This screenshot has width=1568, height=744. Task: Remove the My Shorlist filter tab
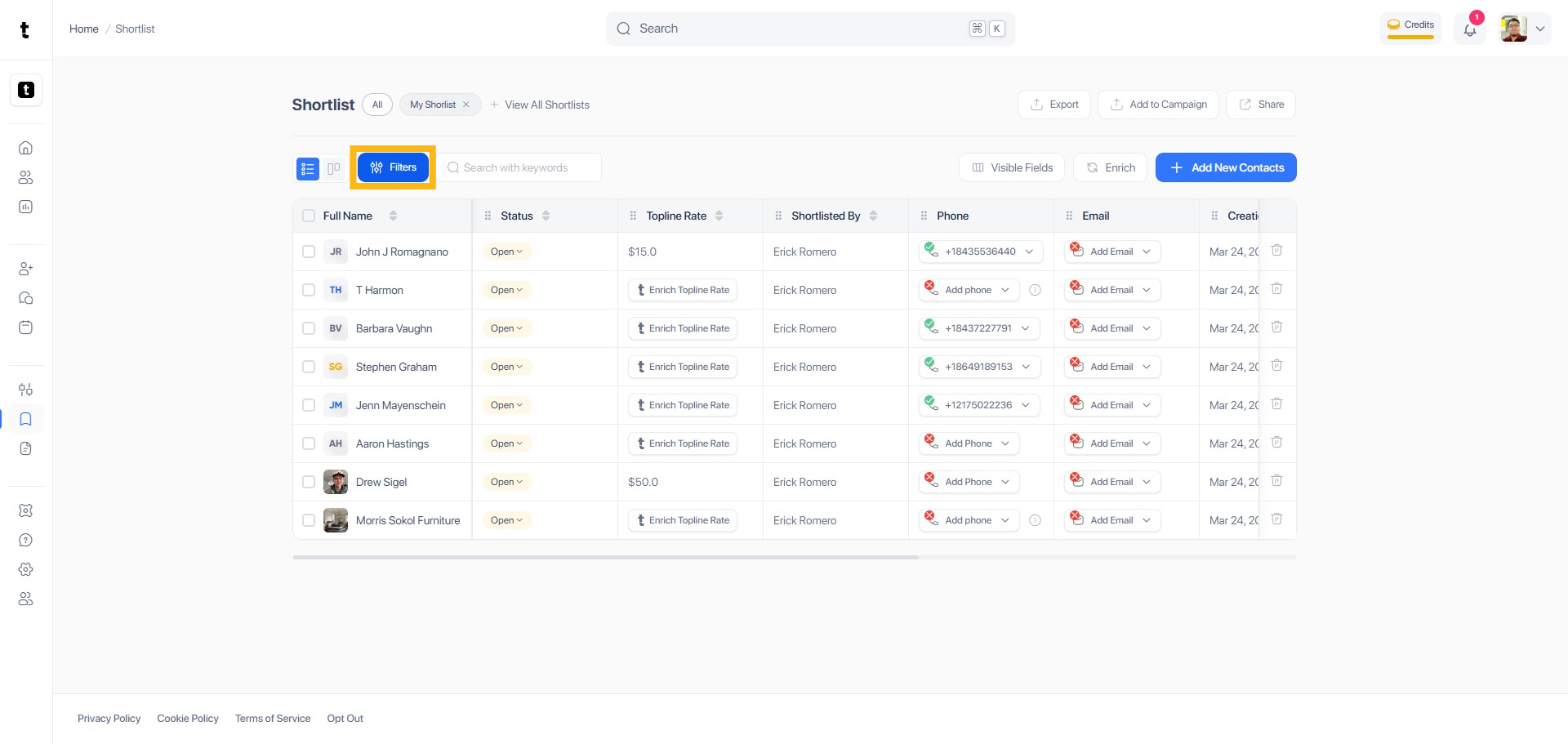466,105
